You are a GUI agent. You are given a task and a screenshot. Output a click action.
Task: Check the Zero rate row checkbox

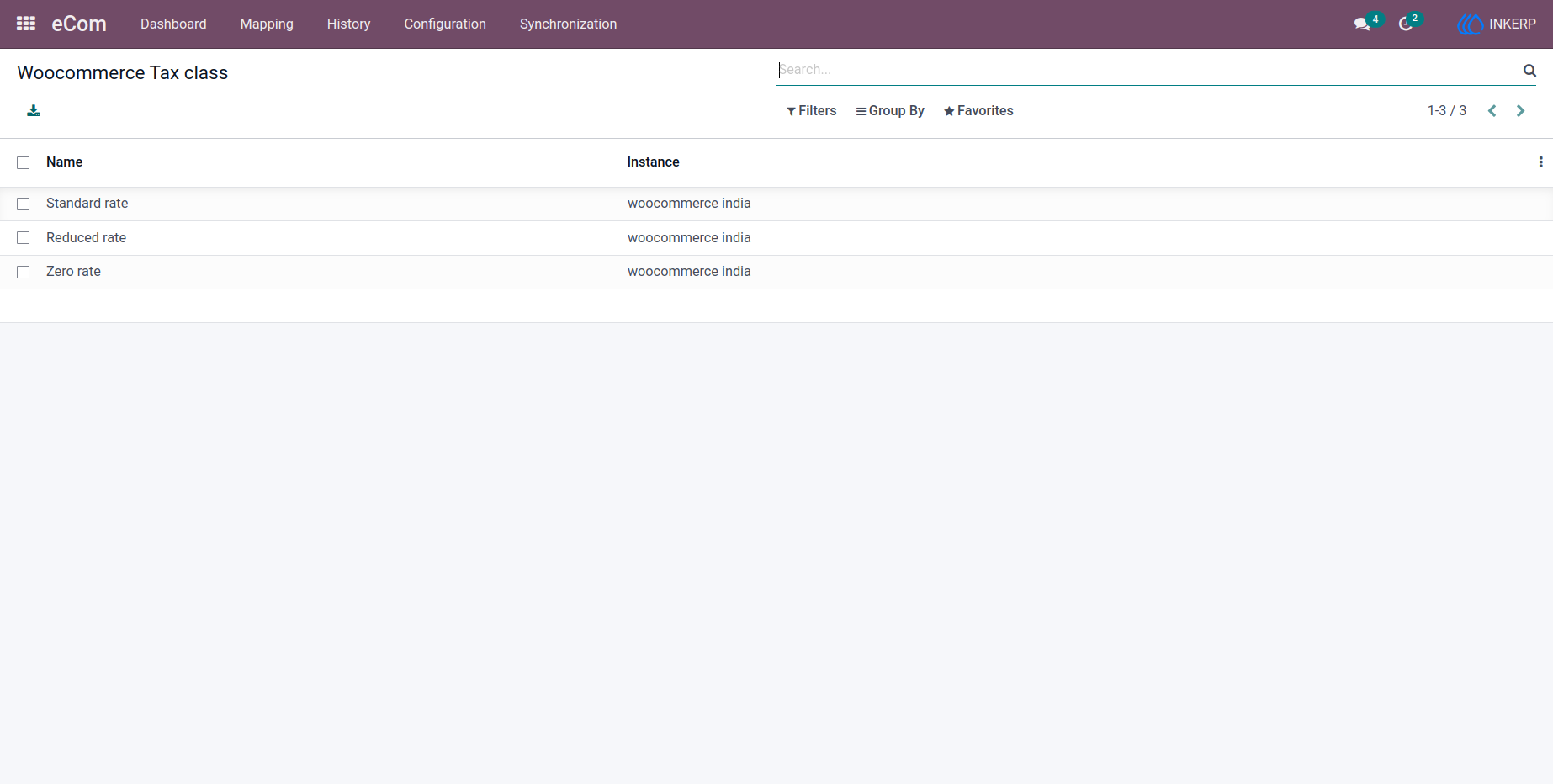pyautogui.click(x=24, y=273)
